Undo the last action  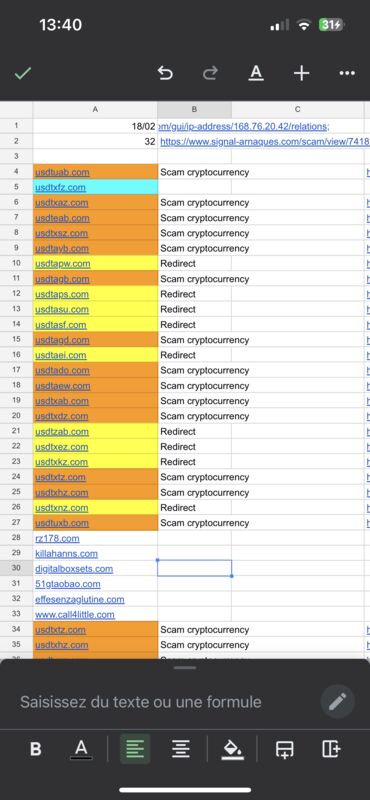coord(165,73)
